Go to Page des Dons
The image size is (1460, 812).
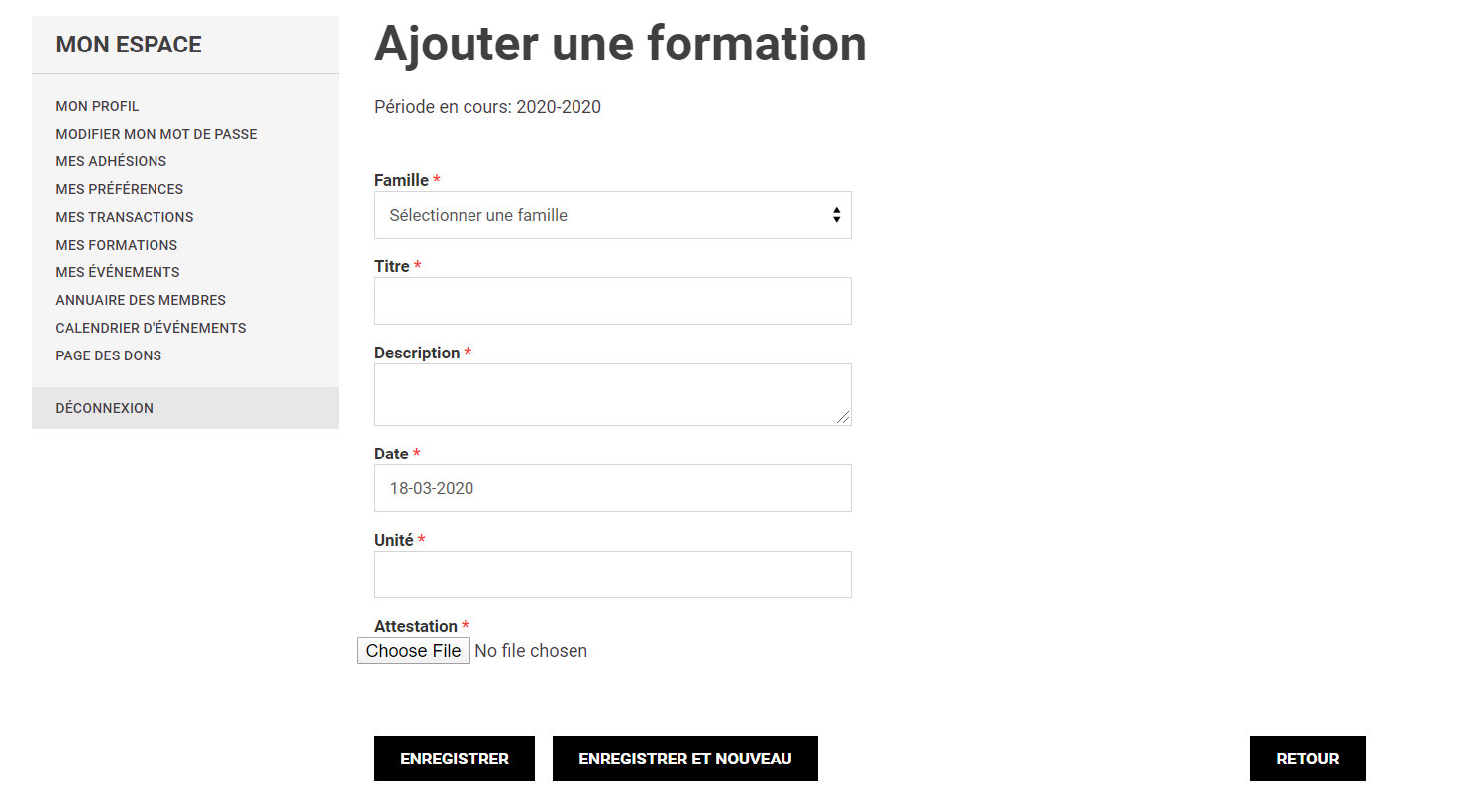pos(109,355)
